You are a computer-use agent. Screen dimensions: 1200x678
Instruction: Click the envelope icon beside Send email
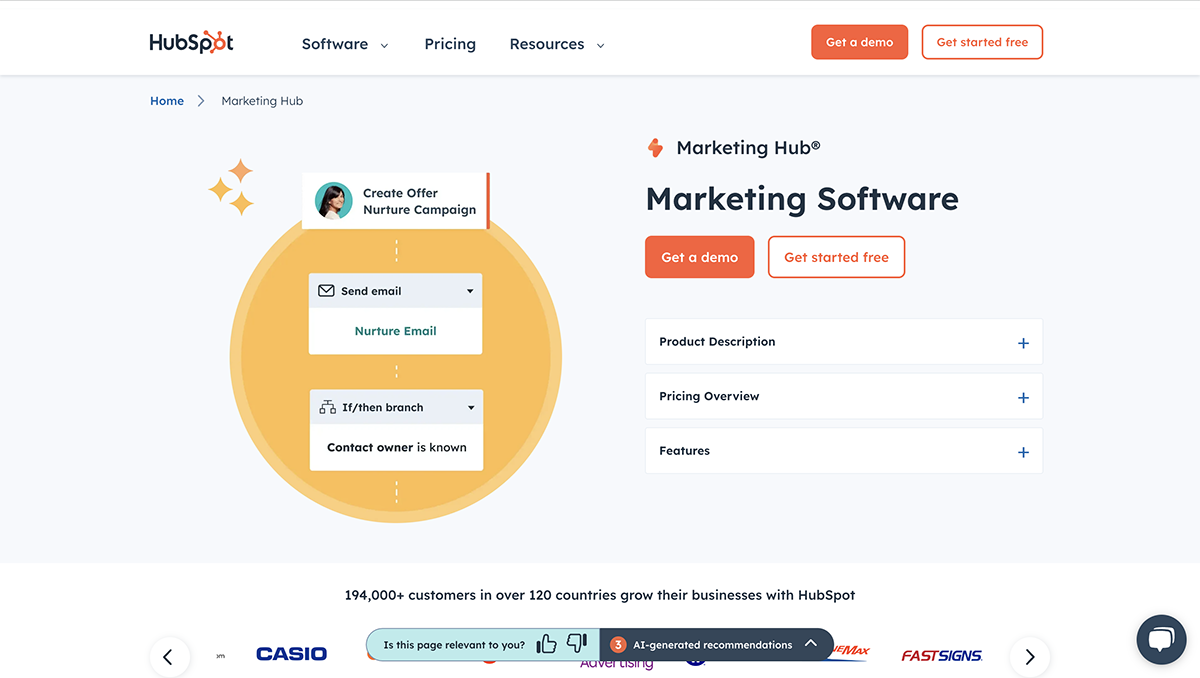click(x=326, y=290)
